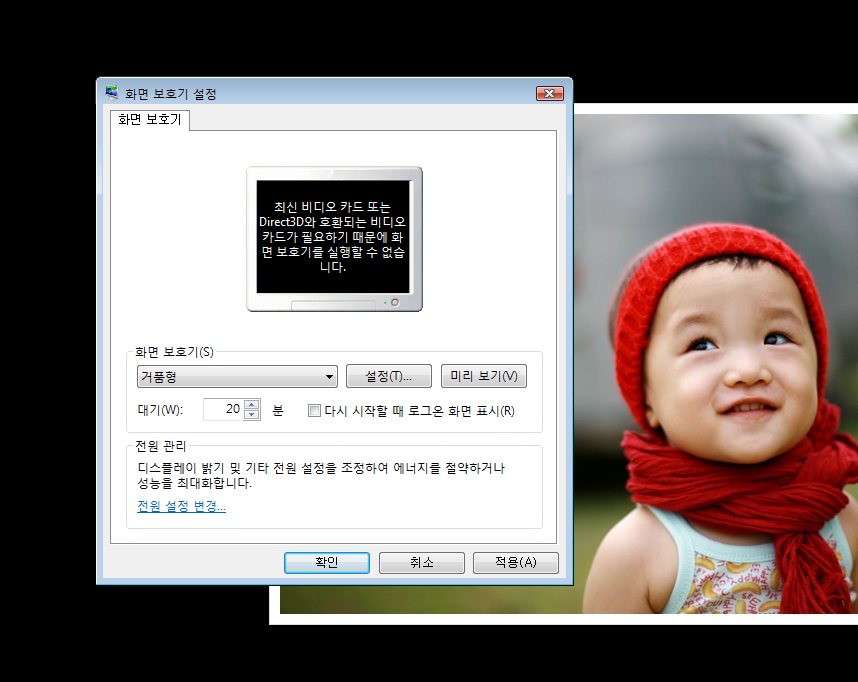Open the 전원 설정 변경... link
The width and height of the screenshot is (858, 682).
pos(181,506)
